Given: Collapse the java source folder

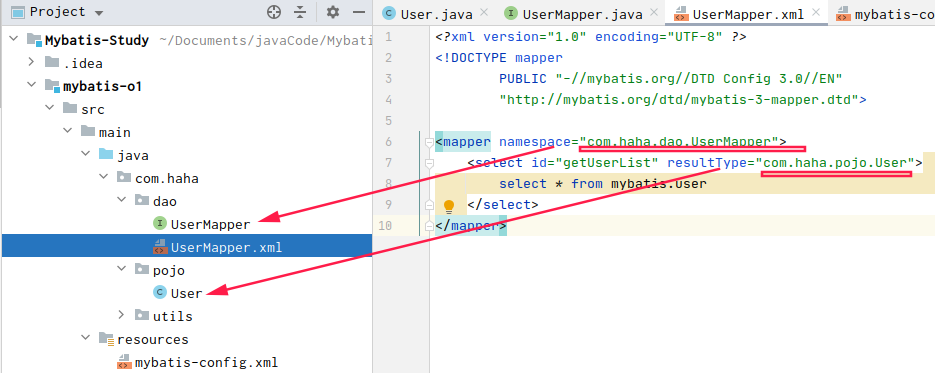Looking at the screenshot, I should pos(85,155).
